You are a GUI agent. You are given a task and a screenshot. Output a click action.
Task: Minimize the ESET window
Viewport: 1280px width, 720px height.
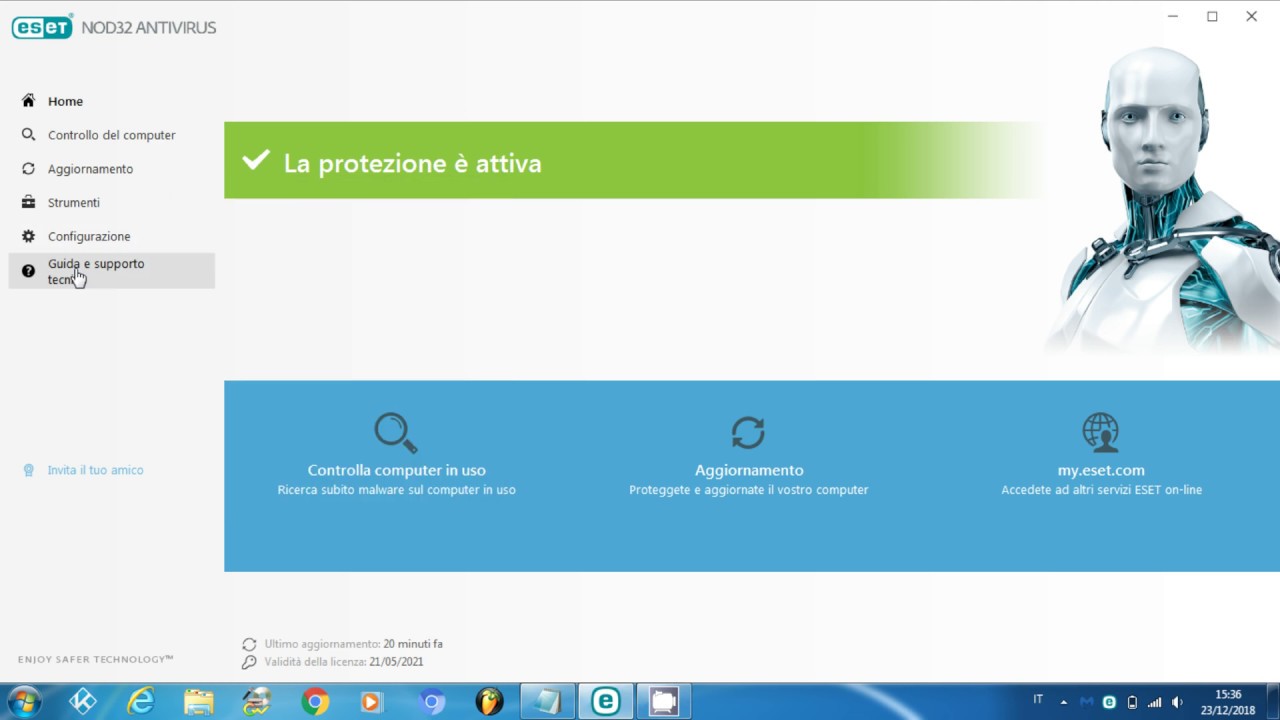pyautogui.click(x=1174, y=16)
